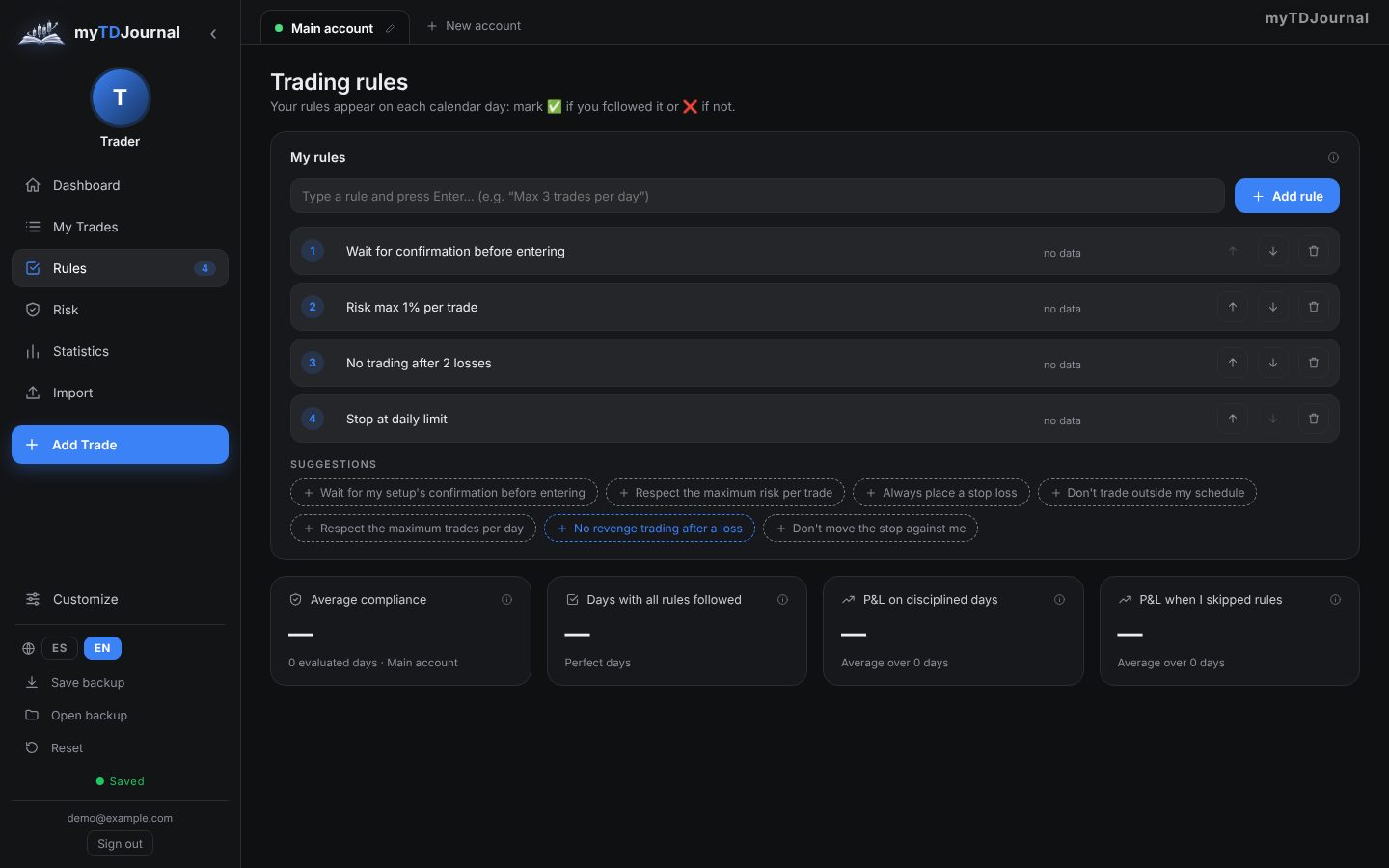1389x868 pixels.
Task: Move 'Risk max 1% per trade' rule up
Action: pyautogui.click(x=1233, y=307)
